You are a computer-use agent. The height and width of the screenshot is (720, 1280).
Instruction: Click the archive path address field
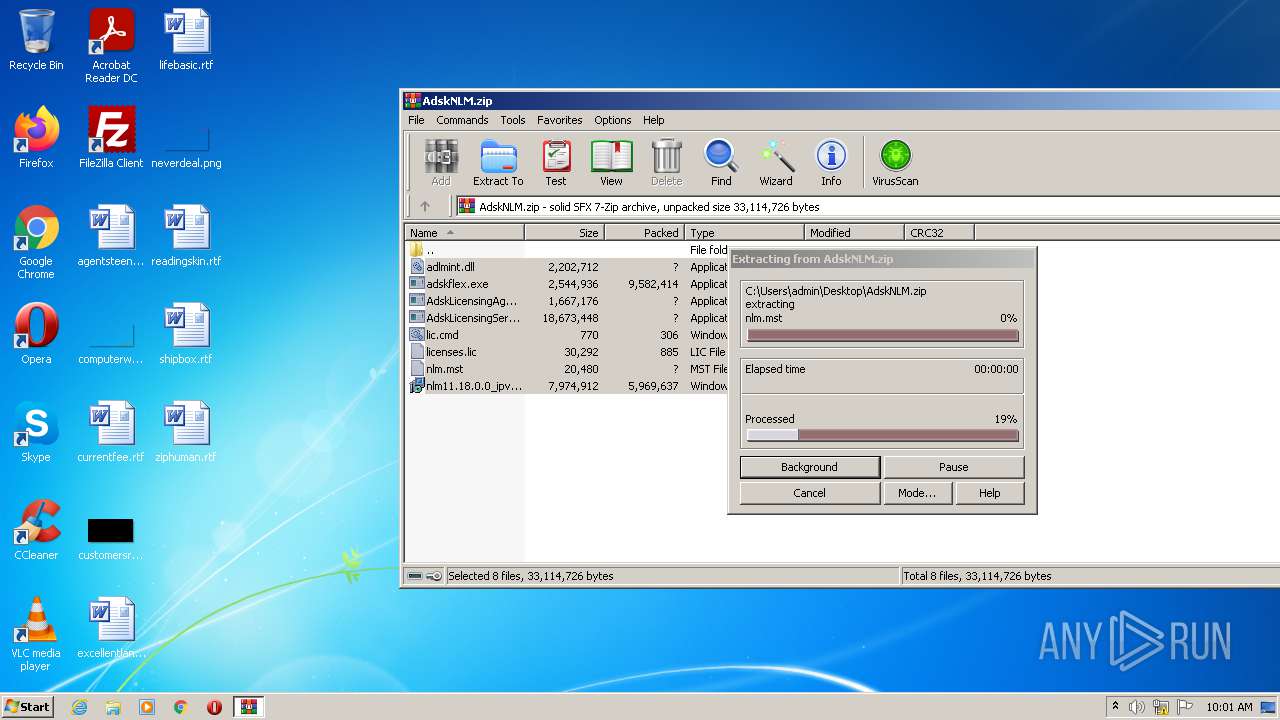pos(868,207)
